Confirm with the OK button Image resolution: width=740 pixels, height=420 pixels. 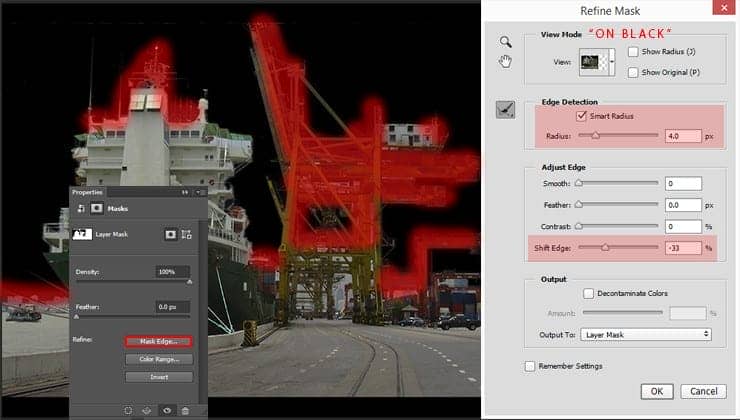(657, 391)
